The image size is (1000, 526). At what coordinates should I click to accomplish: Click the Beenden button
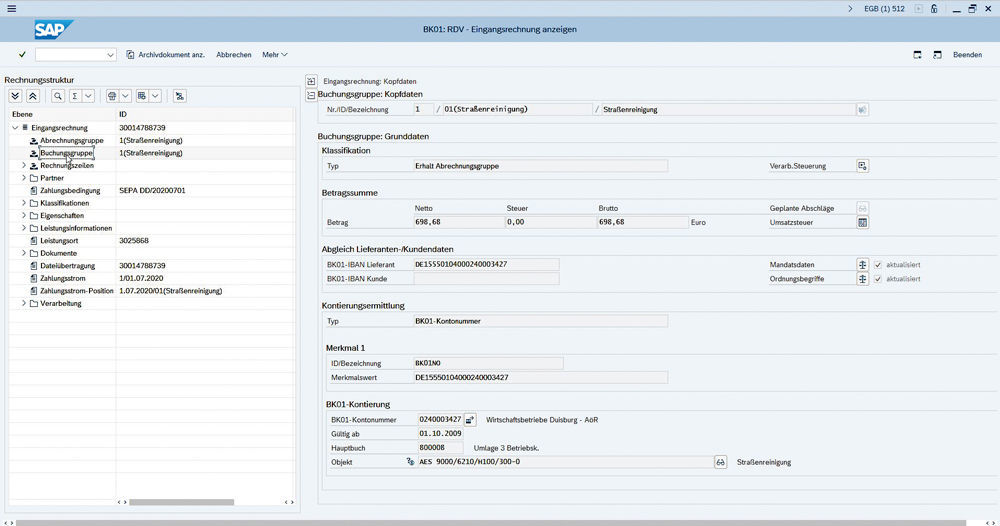[x=967, y=55]
